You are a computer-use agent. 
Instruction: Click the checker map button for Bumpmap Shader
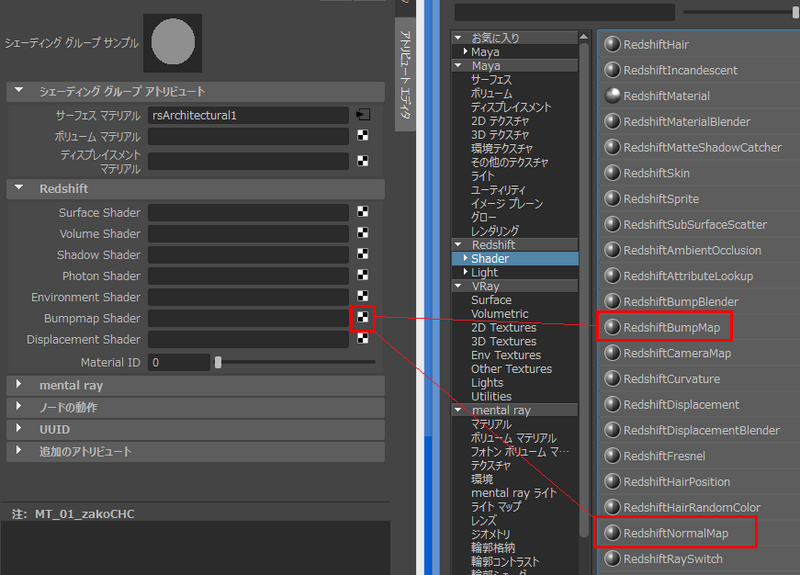(x=363, y=317)
